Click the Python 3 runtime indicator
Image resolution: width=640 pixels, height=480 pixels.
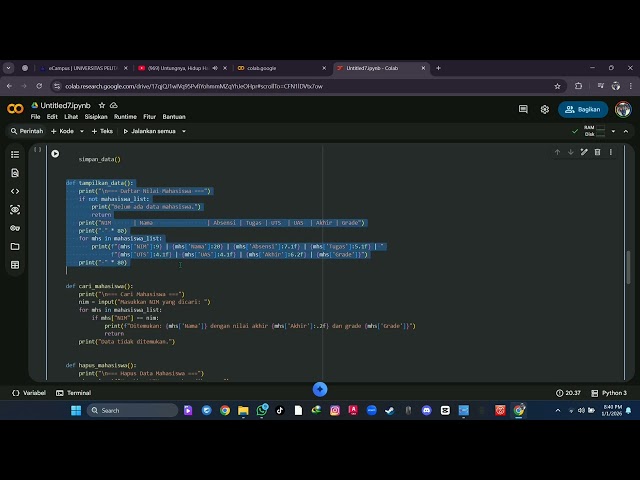(609, 393)
